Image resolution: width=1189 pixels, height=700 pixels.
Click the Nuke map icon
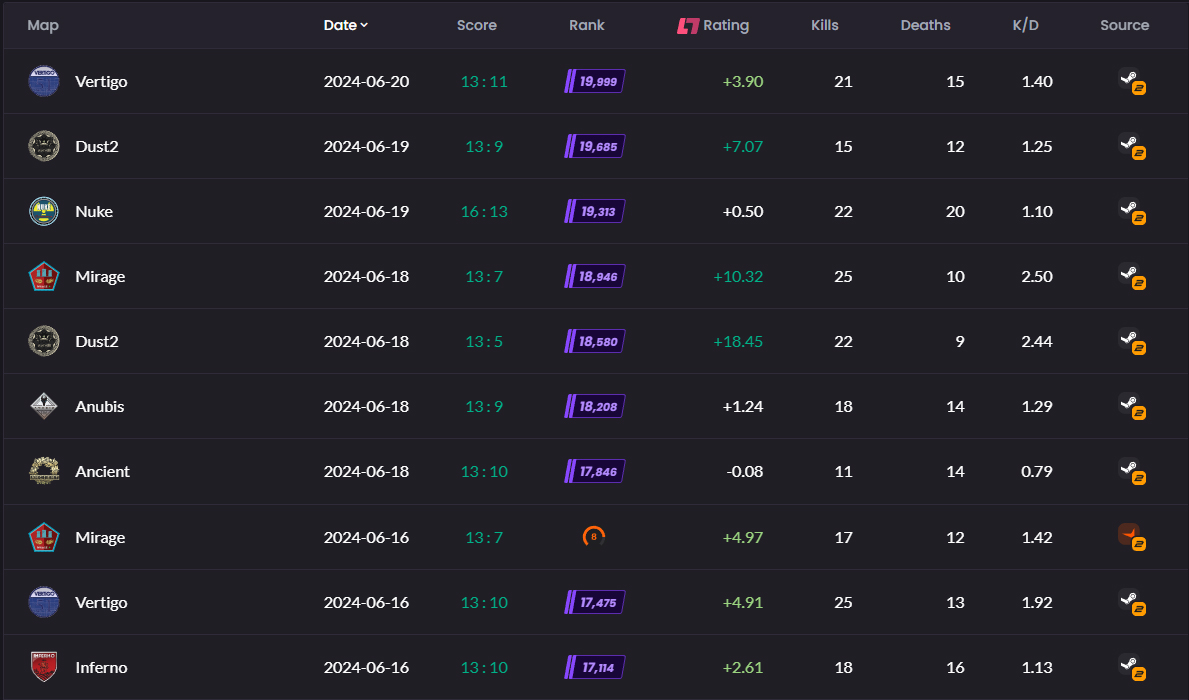tap(44, 211)
